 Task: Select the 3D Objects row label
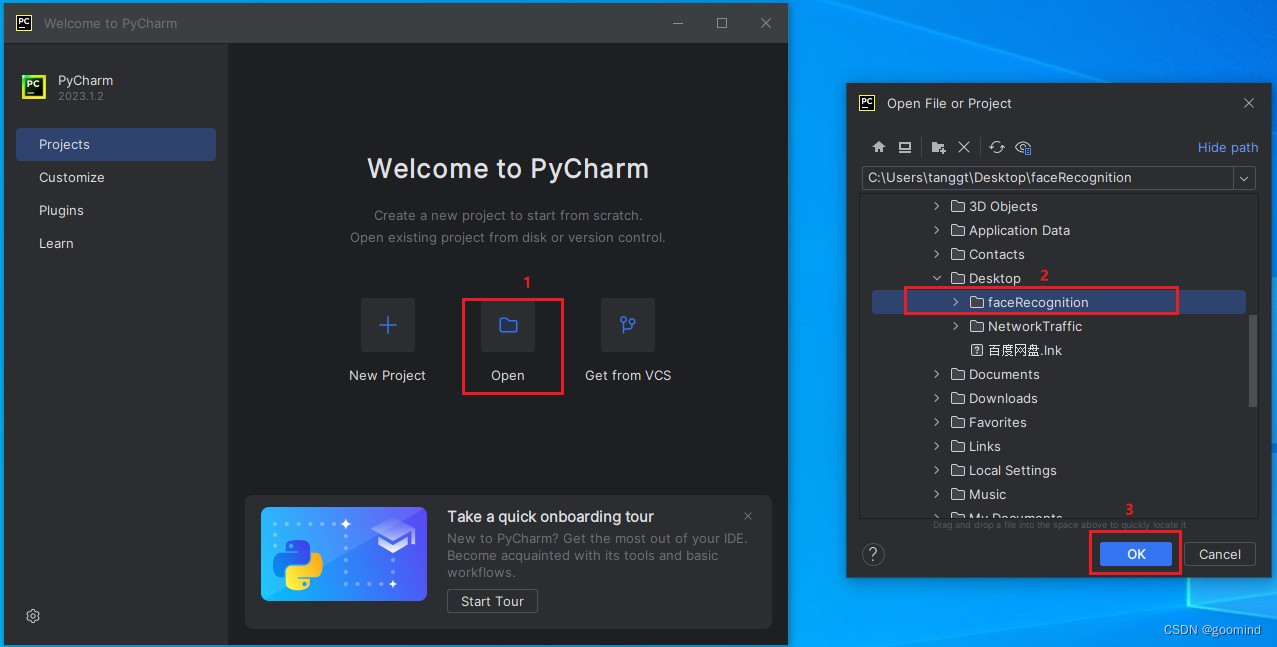(x=1003, y=206)
